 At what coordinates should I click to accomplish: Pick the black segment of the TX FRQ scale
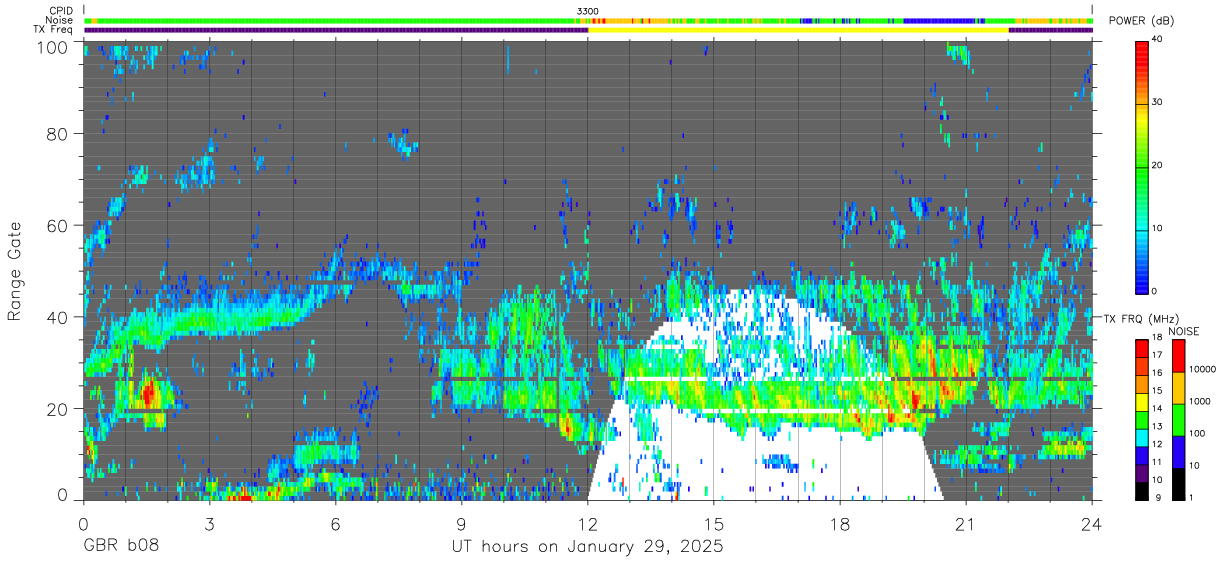pos(1142,492)
